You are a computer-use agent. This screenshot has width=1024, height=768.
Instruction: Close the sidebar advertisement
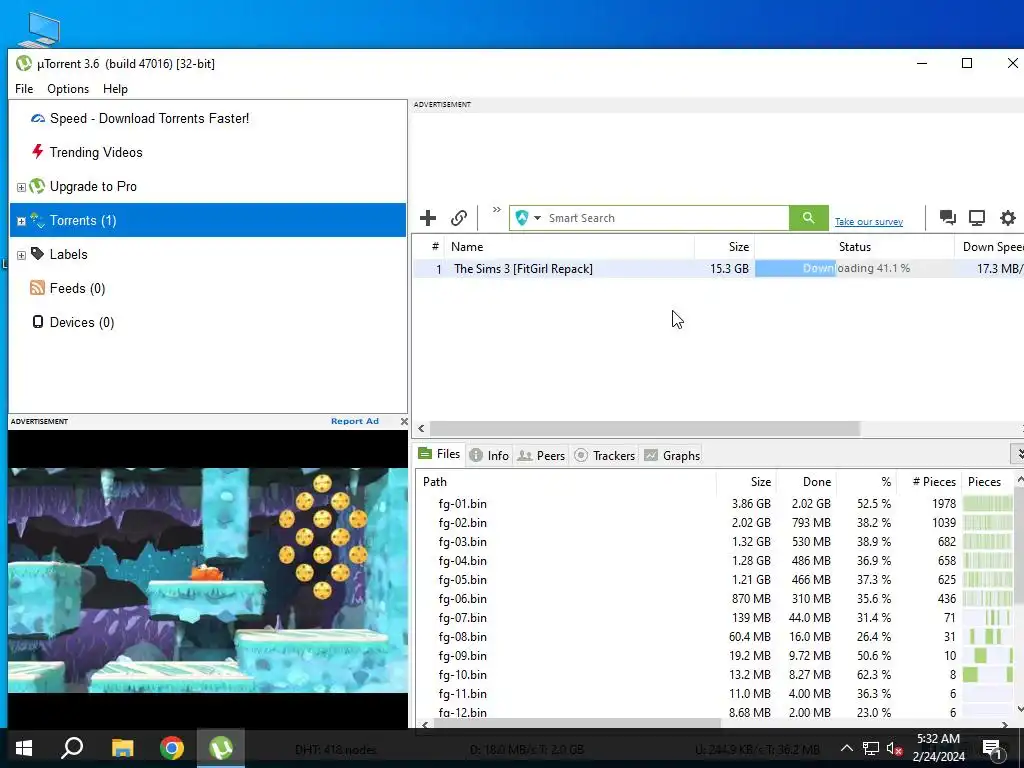tap(404, 421)
